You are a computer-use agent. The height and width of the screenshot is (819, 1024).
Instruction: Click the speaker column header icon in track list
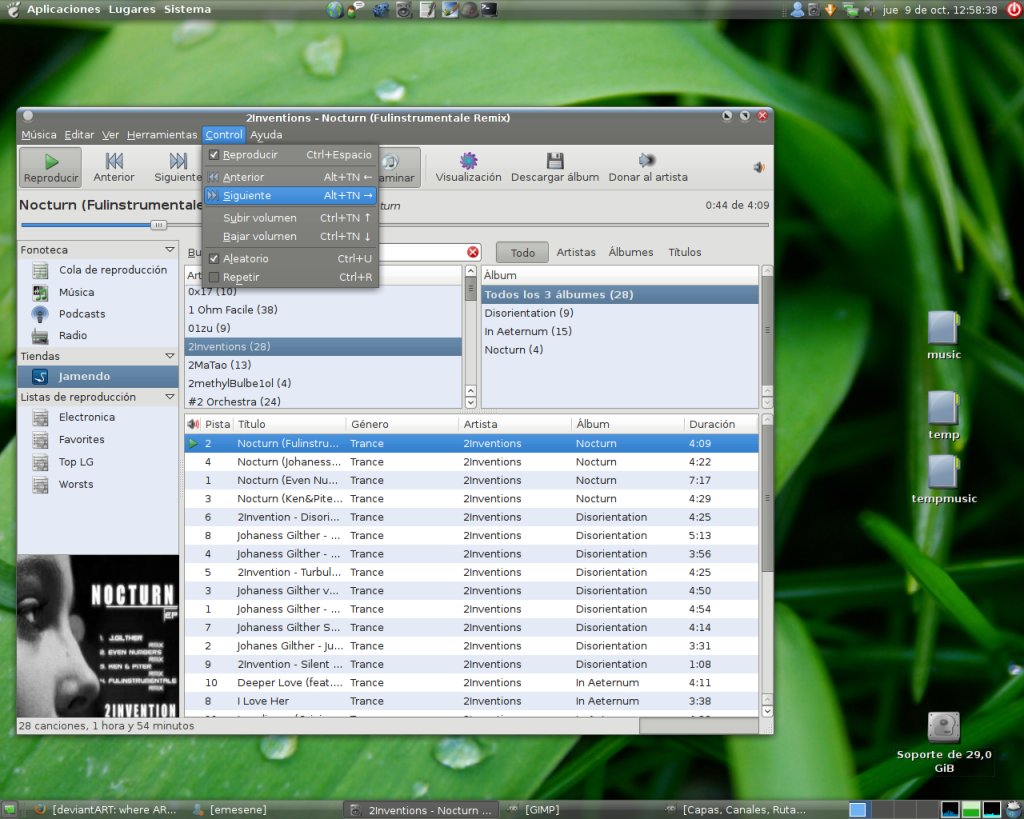coord(193,425)
